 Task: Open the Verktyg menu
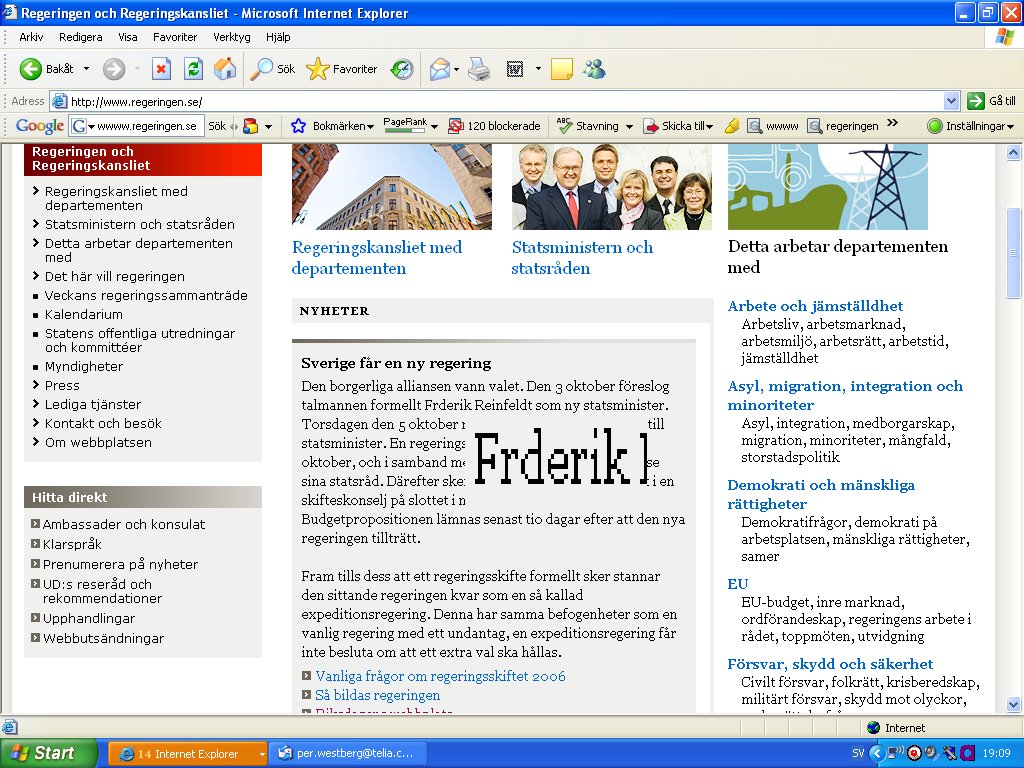232,37
